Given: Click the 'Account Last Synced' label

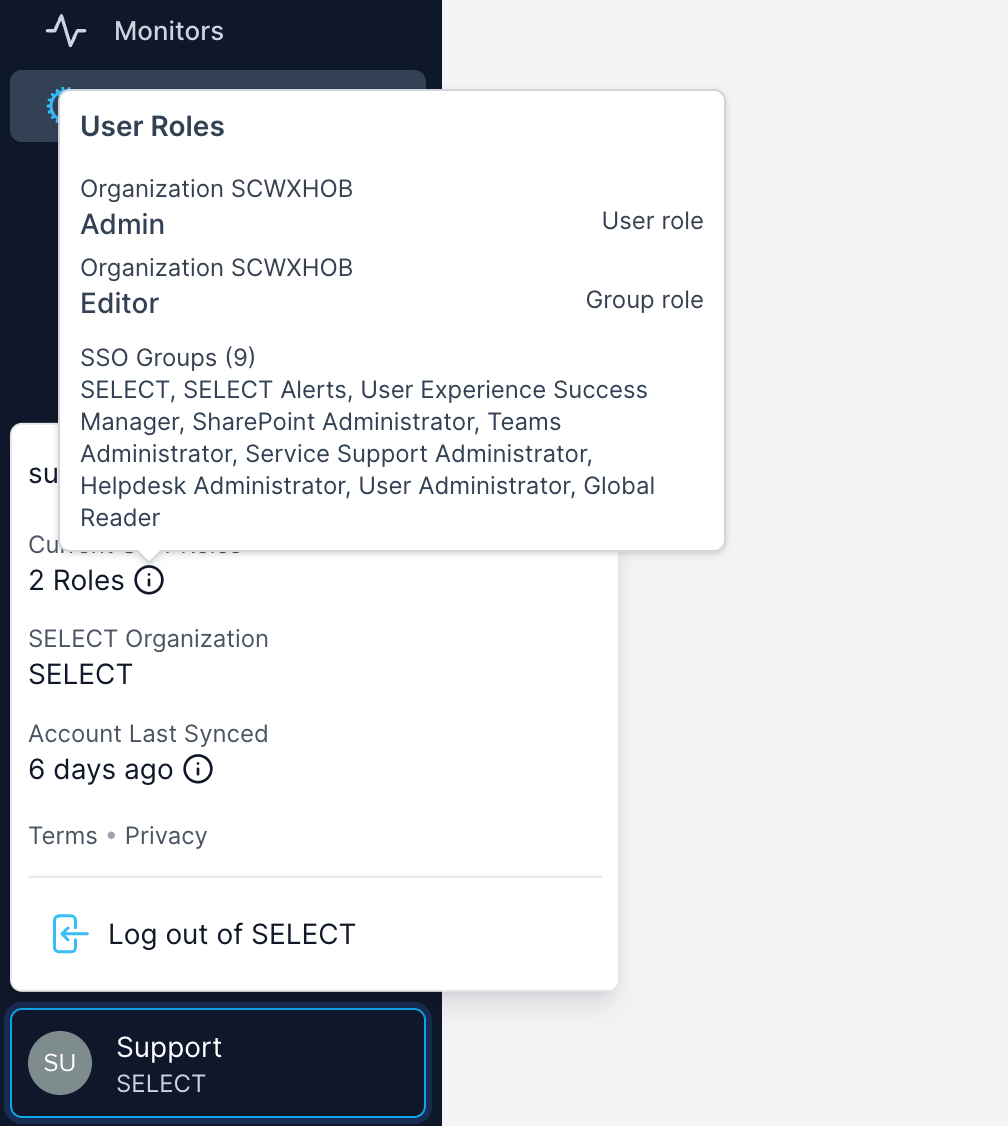Looking at the screenshot, I should (x=149, y=733).
